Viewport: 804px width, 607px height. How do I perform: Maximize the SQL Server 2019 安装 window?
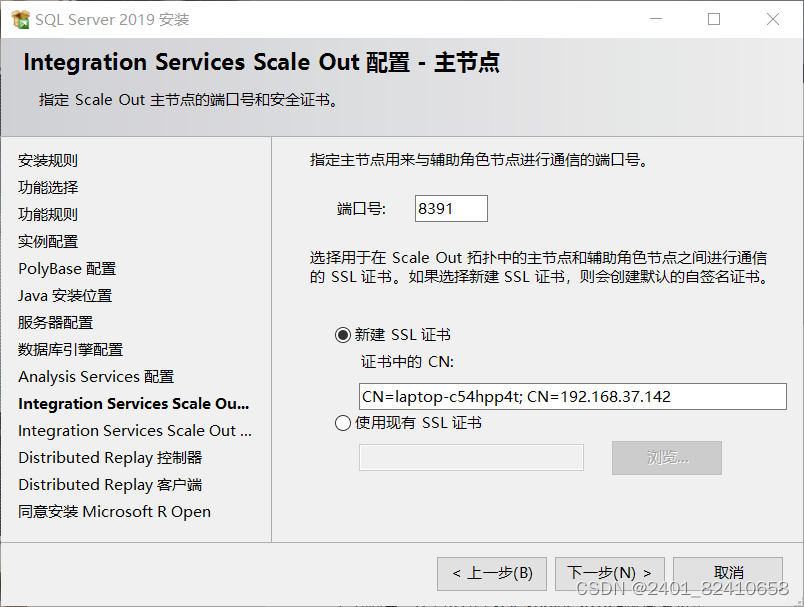coord(714,19)
